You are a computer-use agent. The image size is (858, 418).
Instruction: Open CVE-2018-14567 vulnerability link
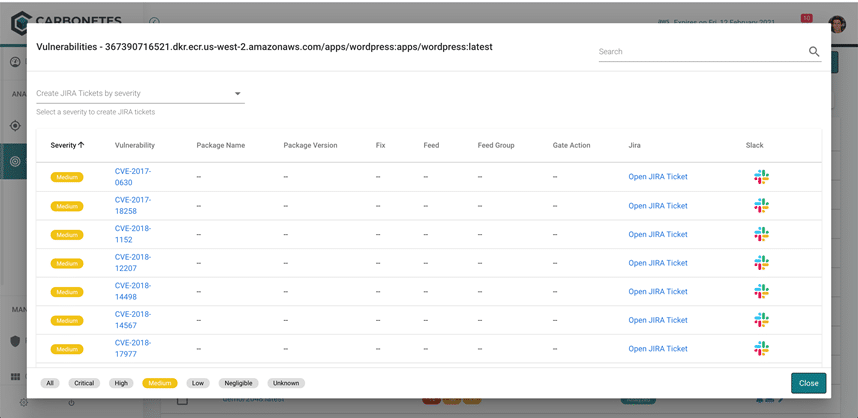pyautogui.click(x=133, y=320)
